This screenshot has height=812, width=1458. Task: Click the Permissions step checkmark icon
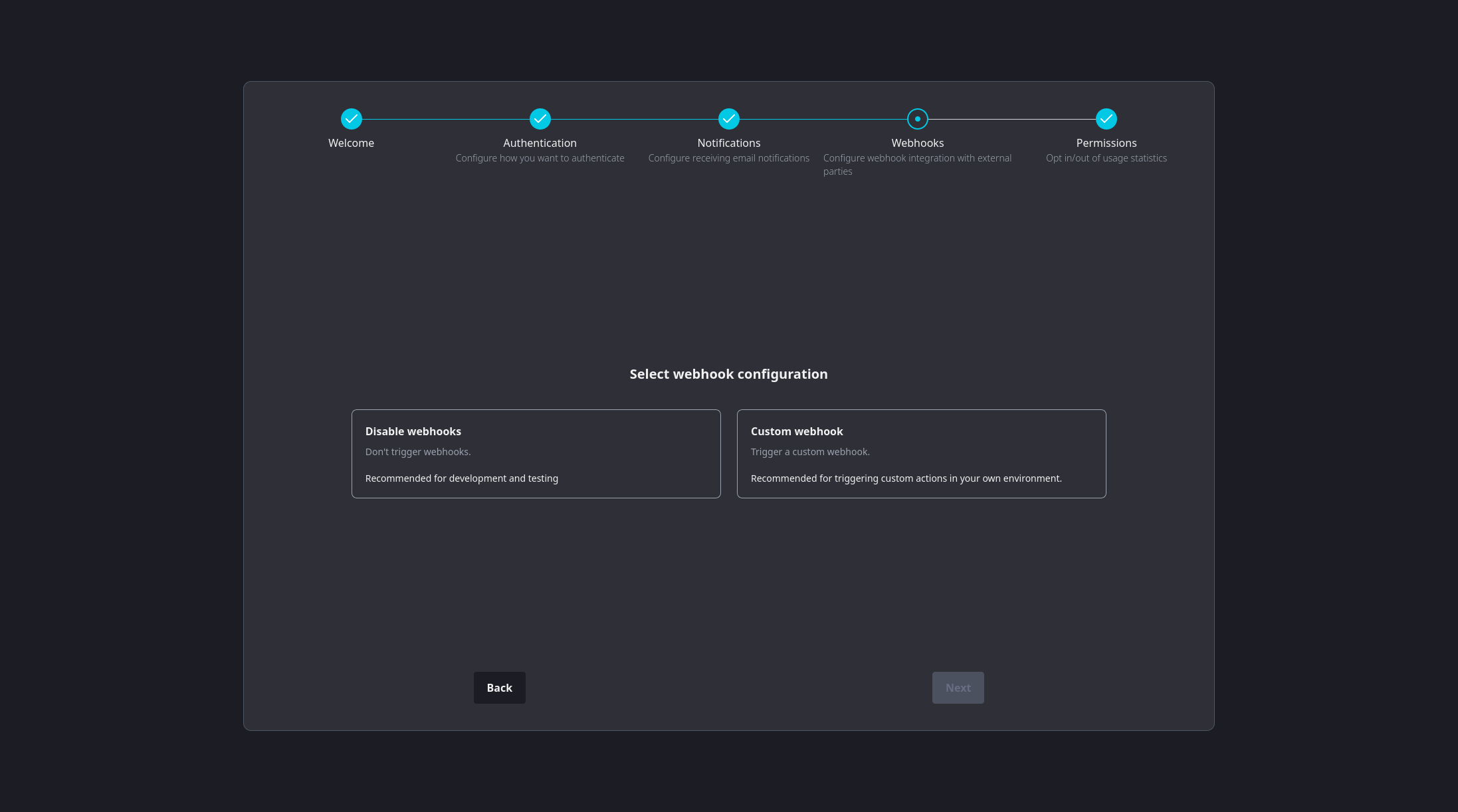click(x=1106, y=119)
